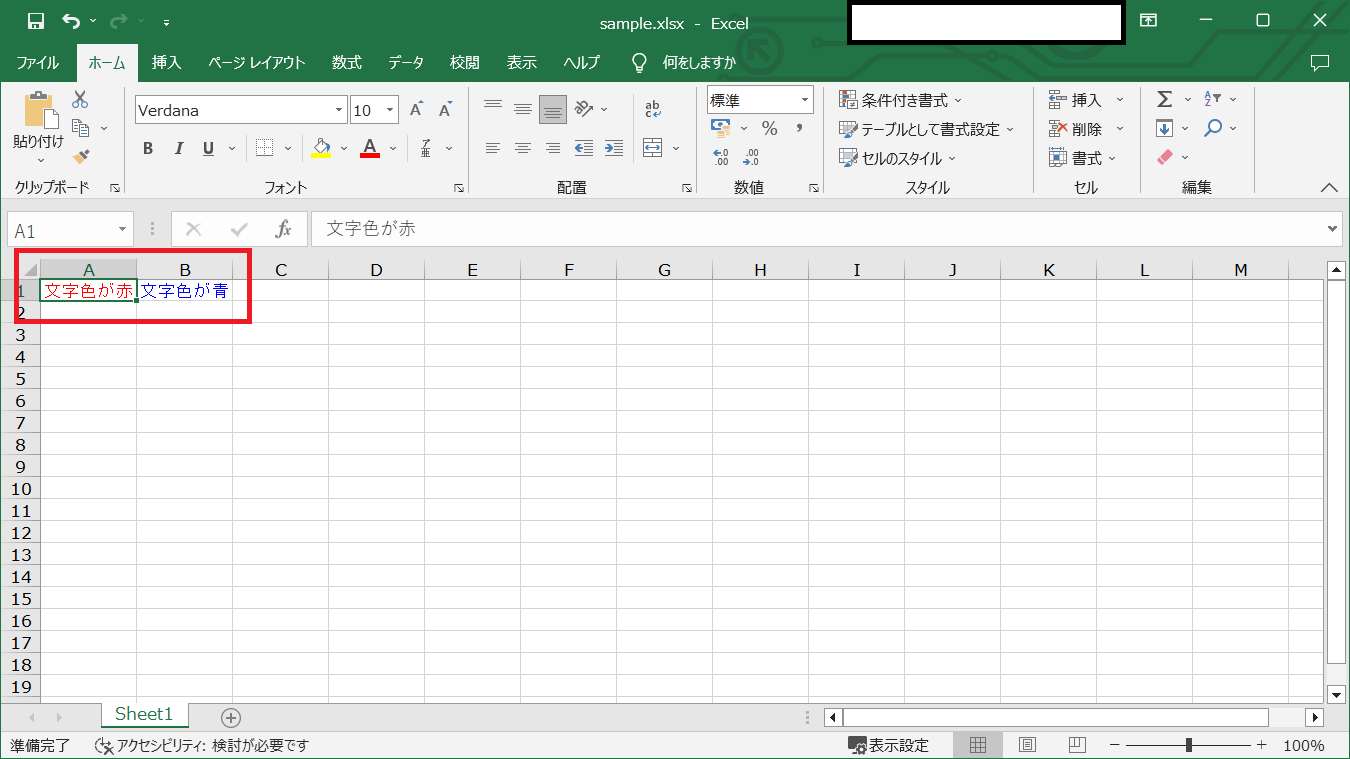Click the Wrap Text icon
This screenshot has width=1350, height=759.
(653, 109)
